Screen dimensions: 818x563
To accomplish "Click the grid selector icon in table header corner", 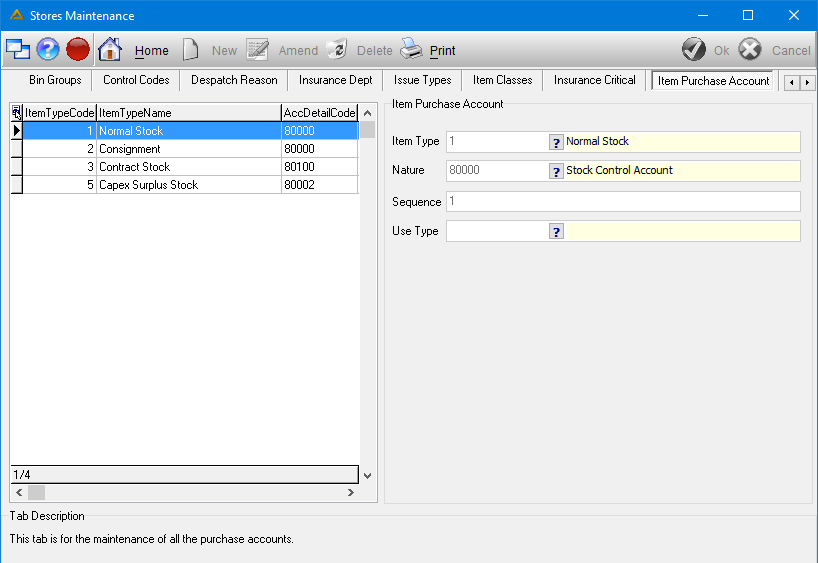I will (16, 113).
